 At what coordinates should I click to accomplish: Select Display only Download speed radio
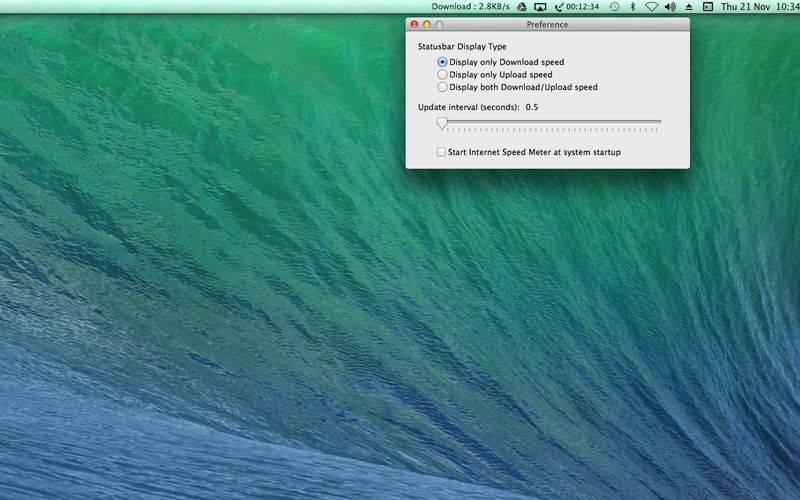(442, 62)
